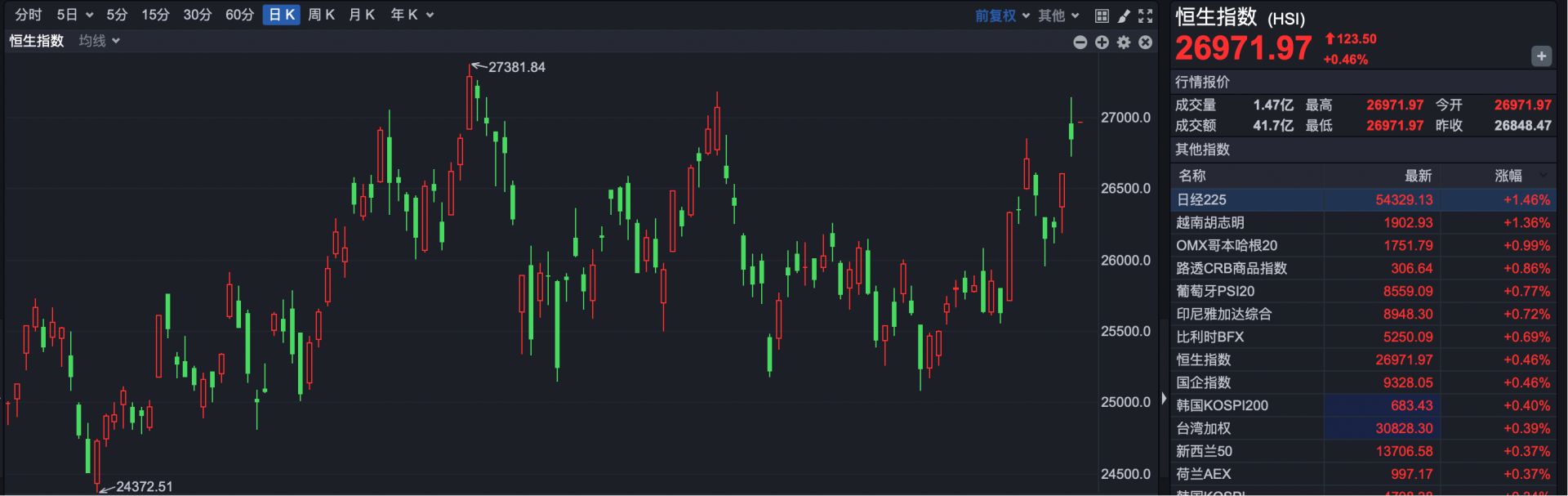Zoom in chart with plus icon
This screenshot has width=1568, height=496.
click(1102, 42)
